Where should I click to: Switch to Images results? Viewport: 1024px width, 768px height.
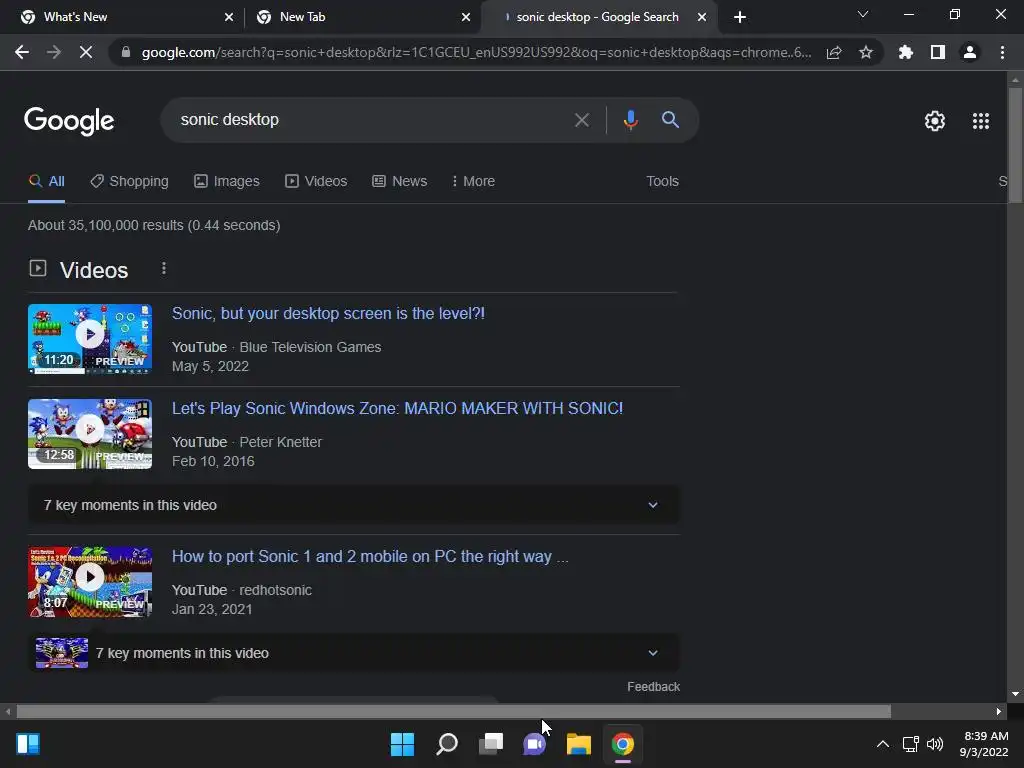(x=227, y=182)
